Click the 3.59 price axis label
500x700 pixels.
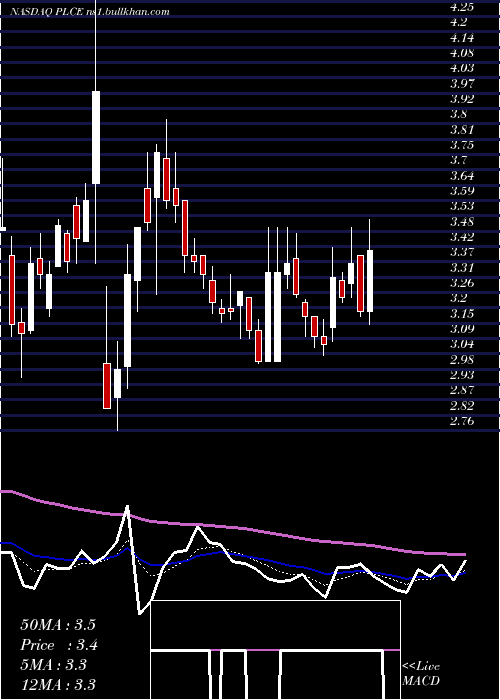[462, 191]
